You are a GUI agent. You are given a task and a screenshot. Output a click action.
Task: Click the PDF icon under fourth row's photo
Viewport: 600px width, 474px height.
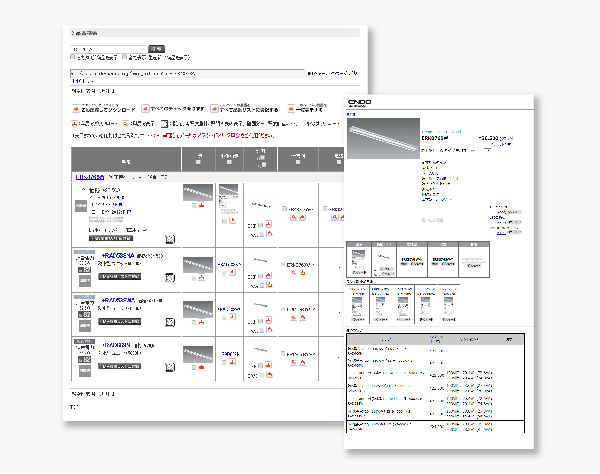(x=203, y=365)
